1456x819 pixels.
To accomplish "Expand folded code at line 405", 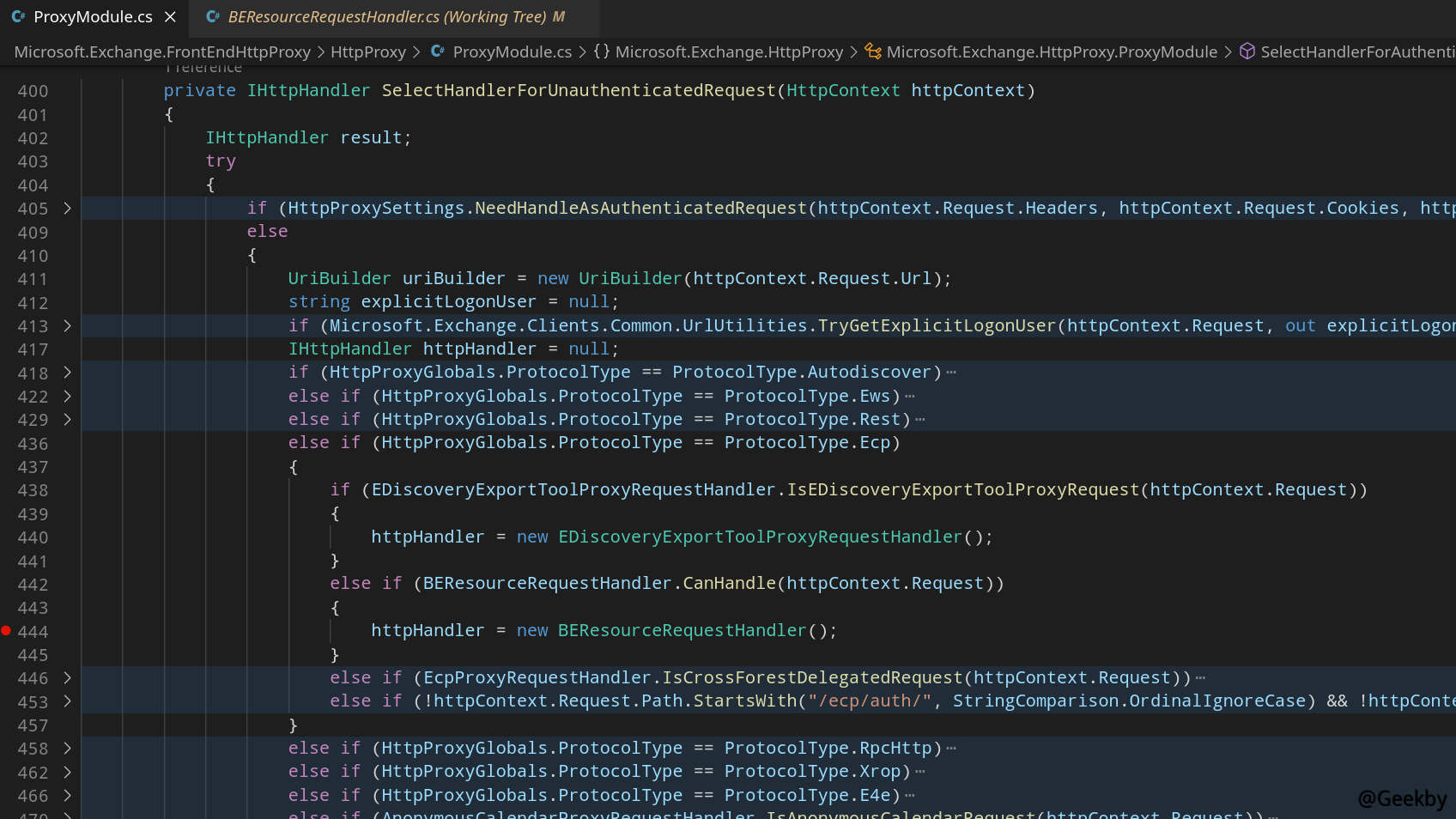I will point(67,209).
